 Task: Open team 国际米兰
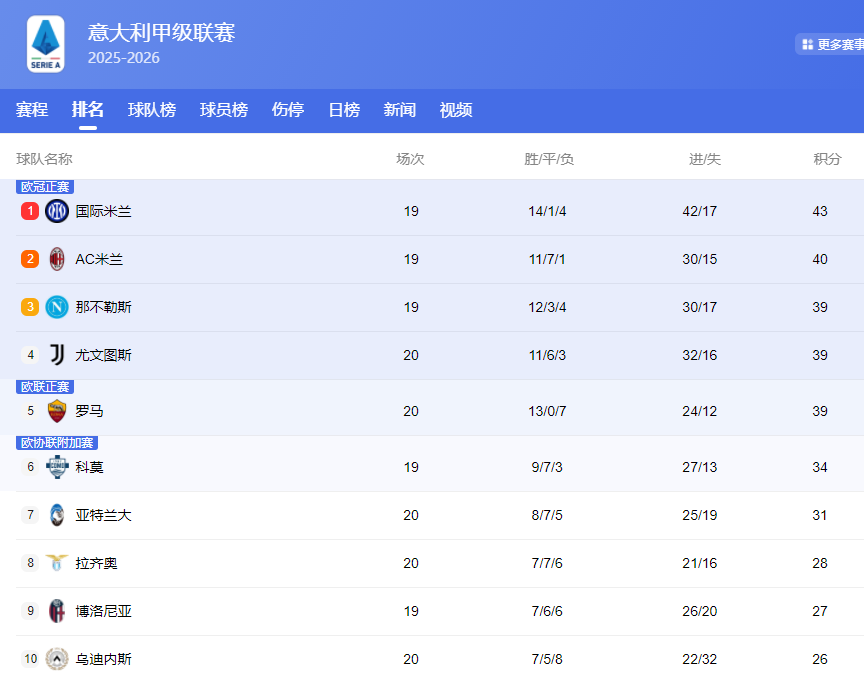[104, 211]
